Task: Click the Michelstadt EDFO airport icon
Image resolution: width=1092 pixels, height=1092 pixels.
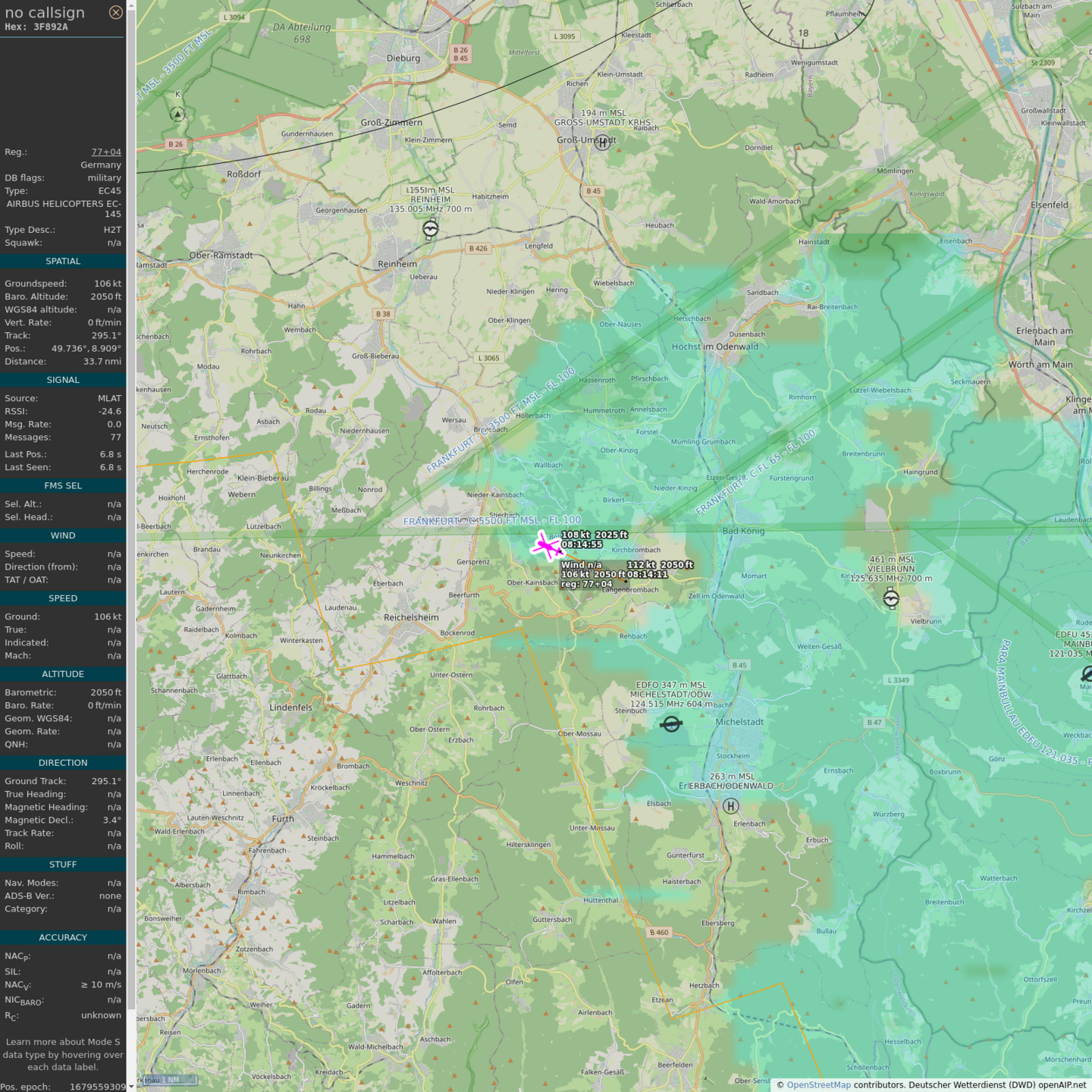Action: point(671,724)
